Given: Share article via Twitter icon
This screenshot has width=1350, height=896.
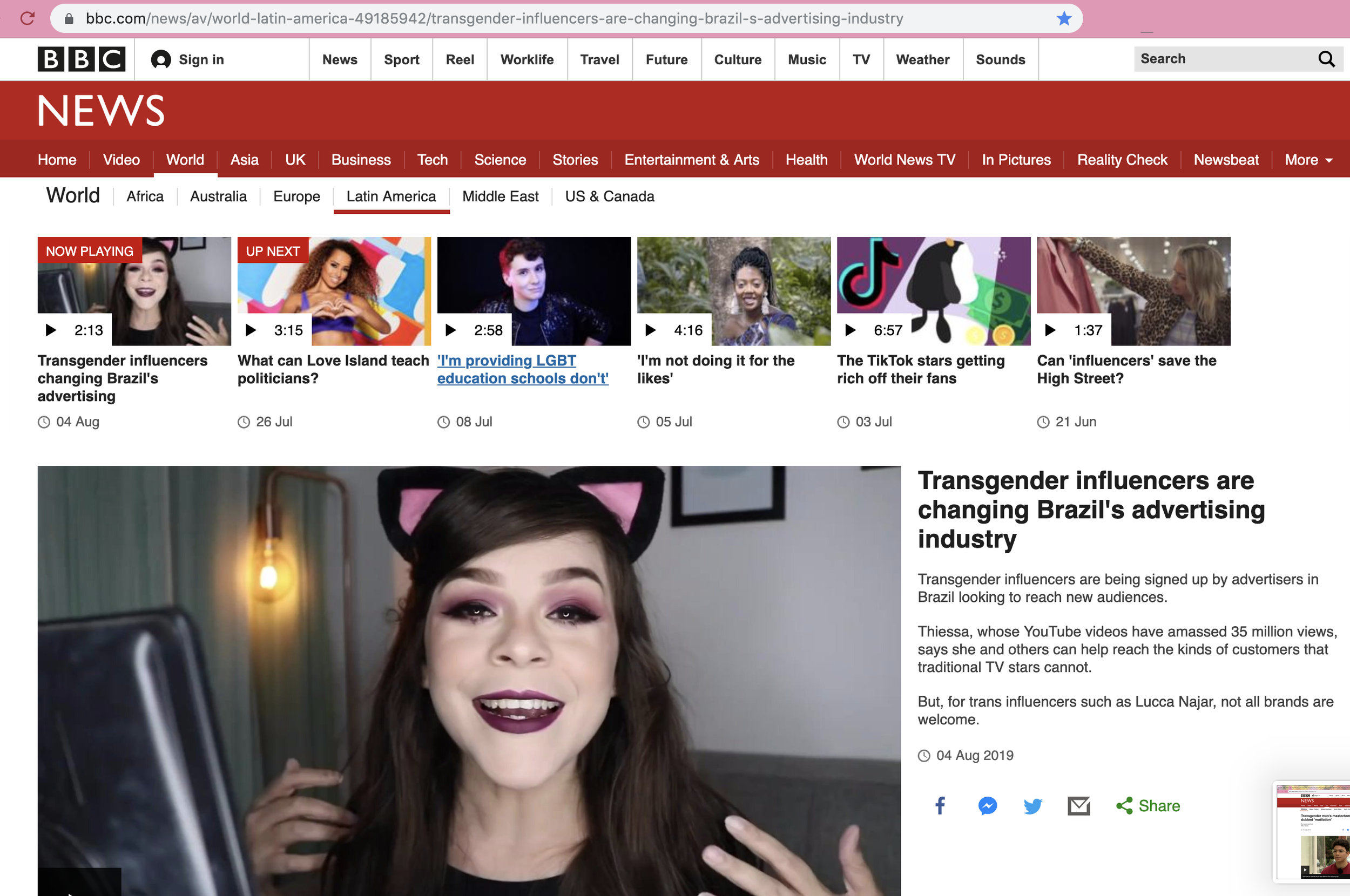Looking at the screenshot, I should pos(1033,806).
